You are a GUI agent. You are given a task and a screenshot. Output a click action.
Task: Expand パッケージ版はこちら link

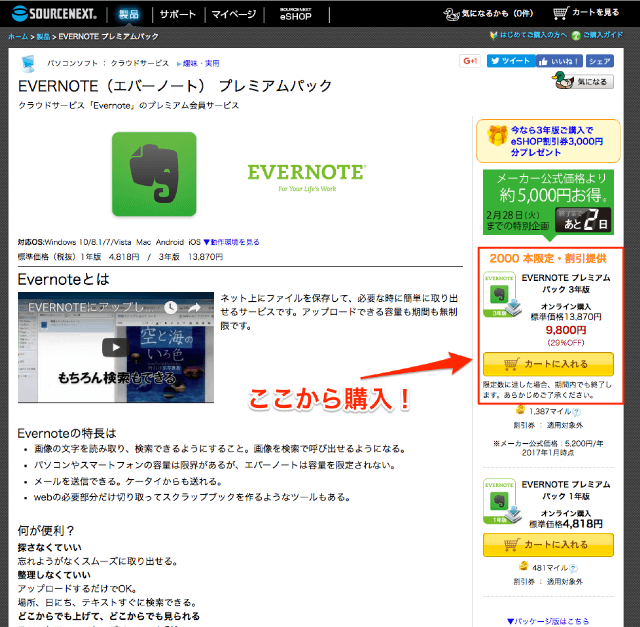click(x=548, y=621)
